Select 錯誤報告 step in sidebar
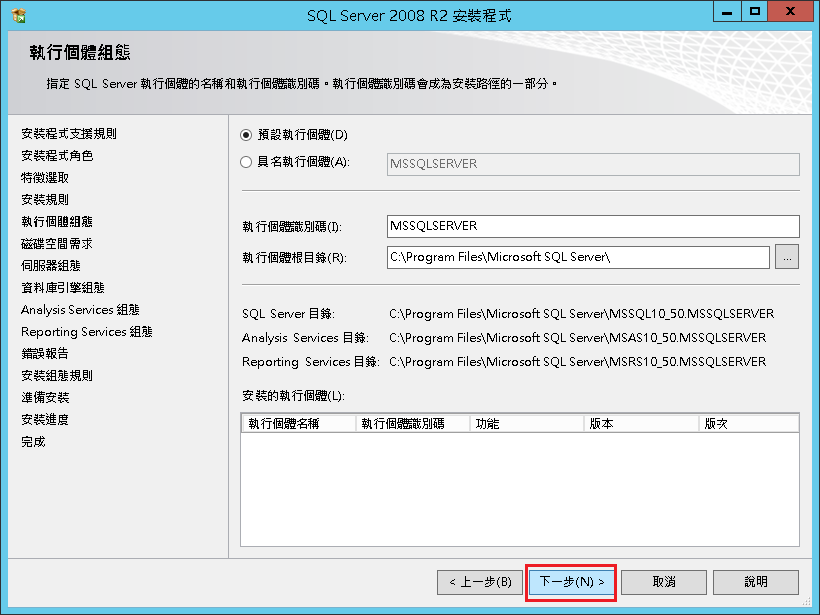The height and width of the screenshot is (615, 820). click(x=45, y=354)
